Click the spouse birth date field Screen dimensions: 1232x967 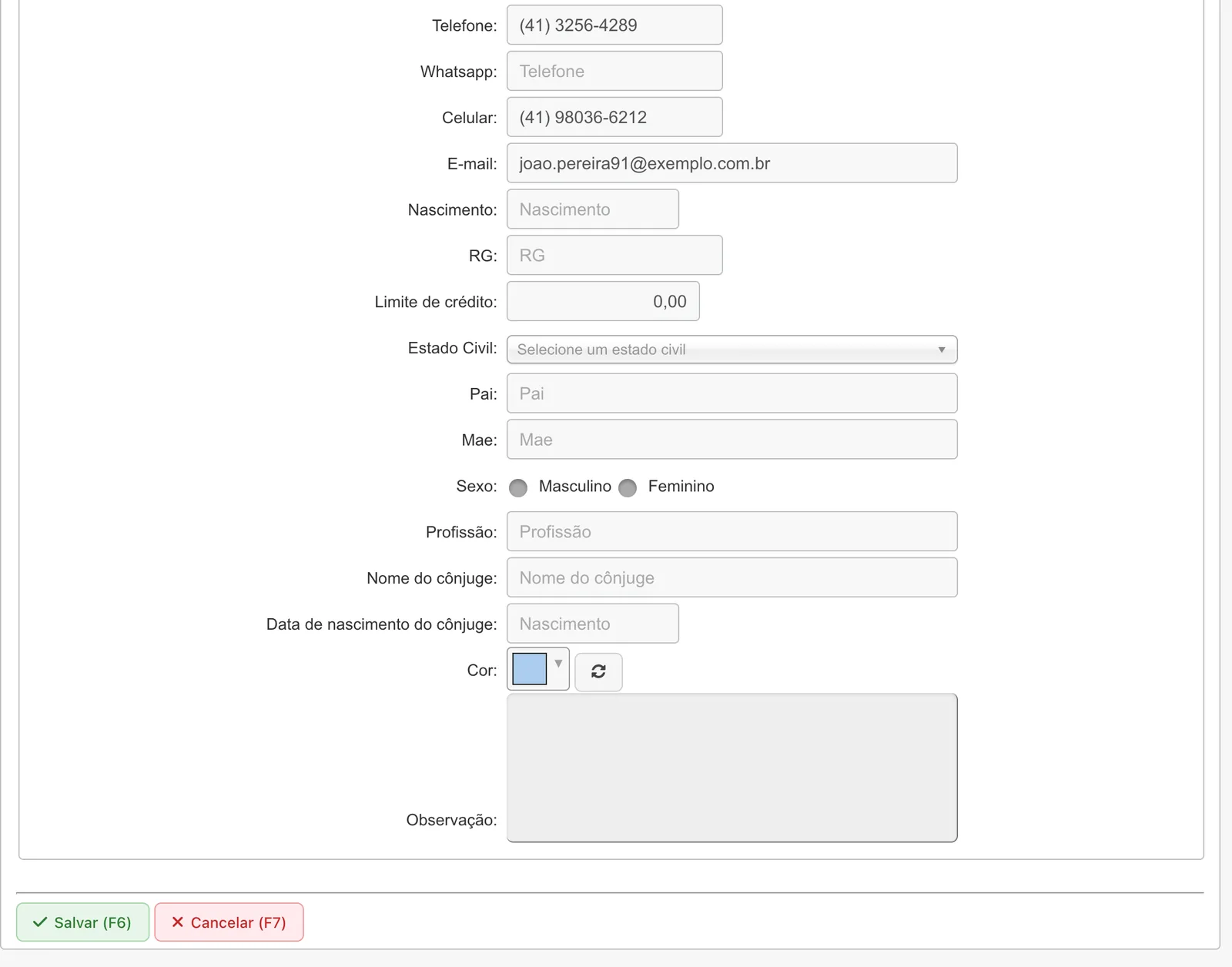pos(593,624)
